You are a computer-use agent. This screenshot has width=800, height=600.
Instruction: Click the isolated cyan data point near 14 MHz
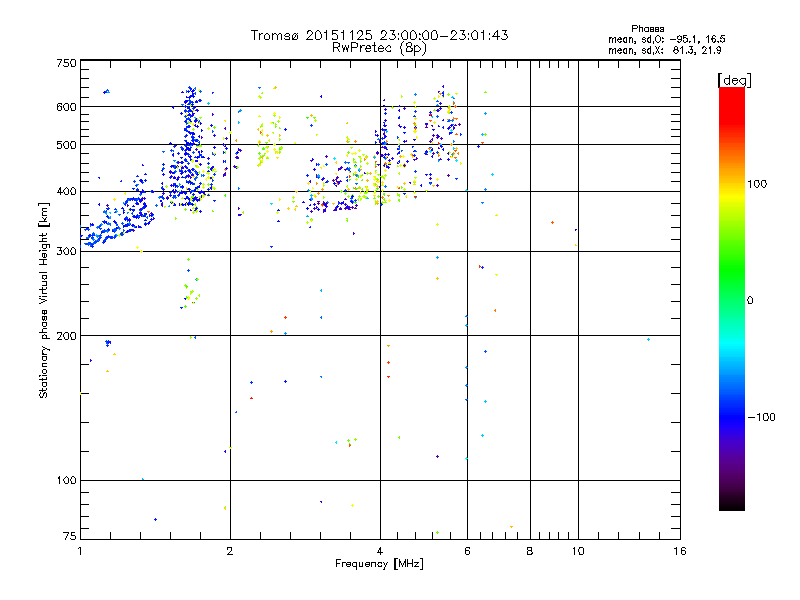point(648,339)
